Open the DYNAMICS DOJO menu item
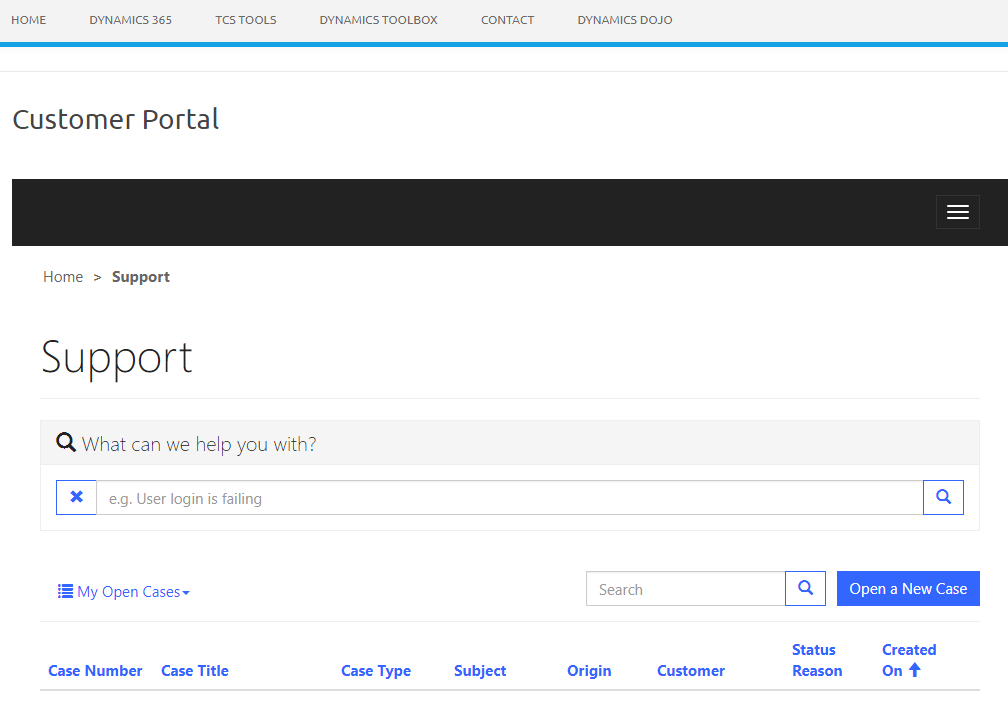Viewport: 1008px width, 715px height. tap(625, 20)
